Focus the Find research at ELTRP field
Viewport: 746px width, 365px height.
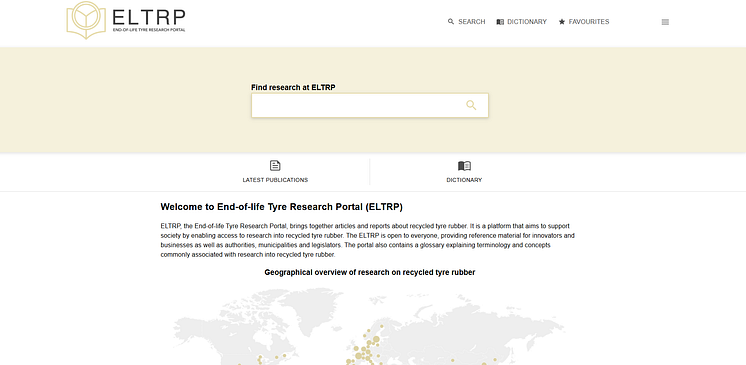370,105
